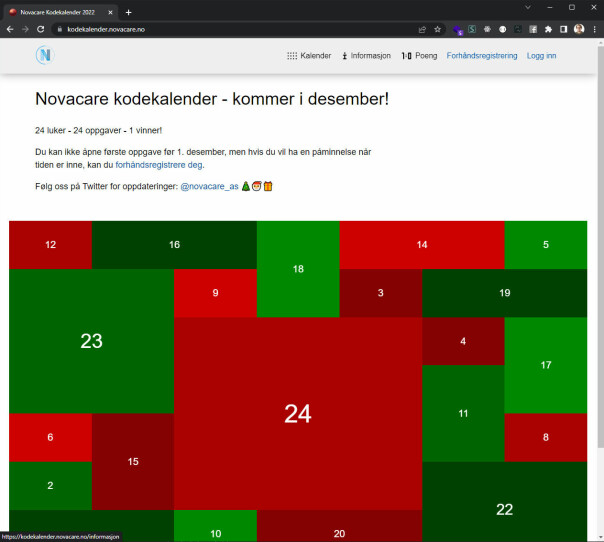The image size is (604, 542).
Task: Open the big red door 24
Action: point(298,413)
